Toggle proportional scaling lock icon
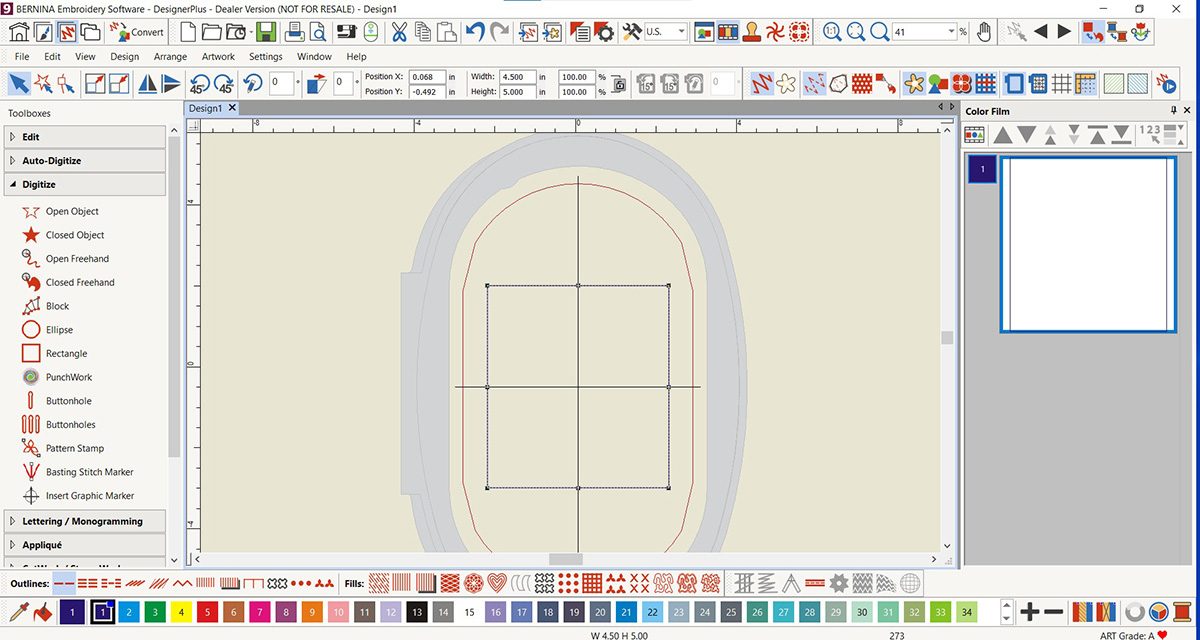 coord(618,84)
